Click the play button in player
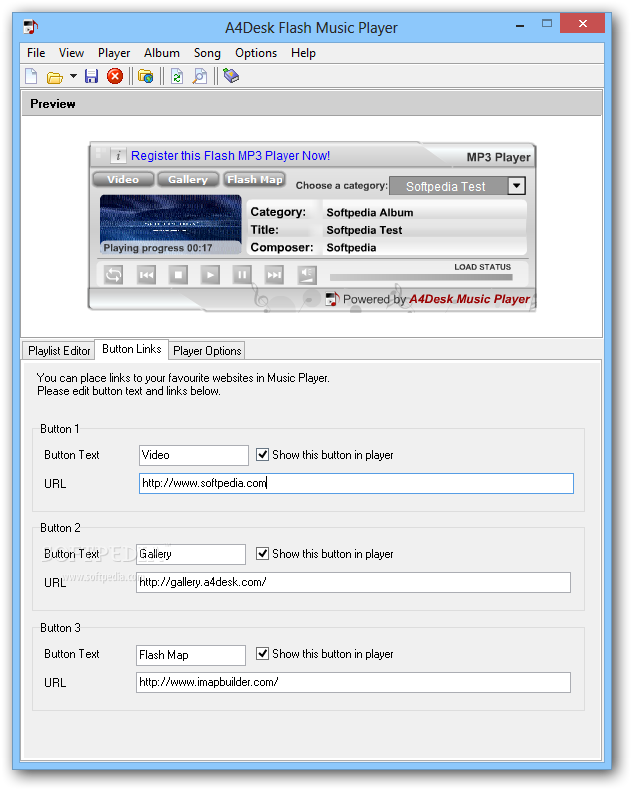This screenshot has height=790, width=632. point(210,275)
